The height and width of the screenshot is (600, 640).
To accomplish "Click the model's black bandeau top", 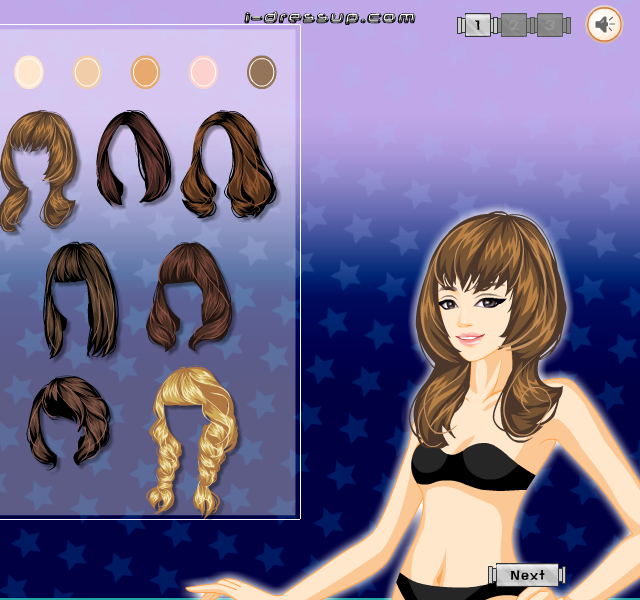I will 472,466.
